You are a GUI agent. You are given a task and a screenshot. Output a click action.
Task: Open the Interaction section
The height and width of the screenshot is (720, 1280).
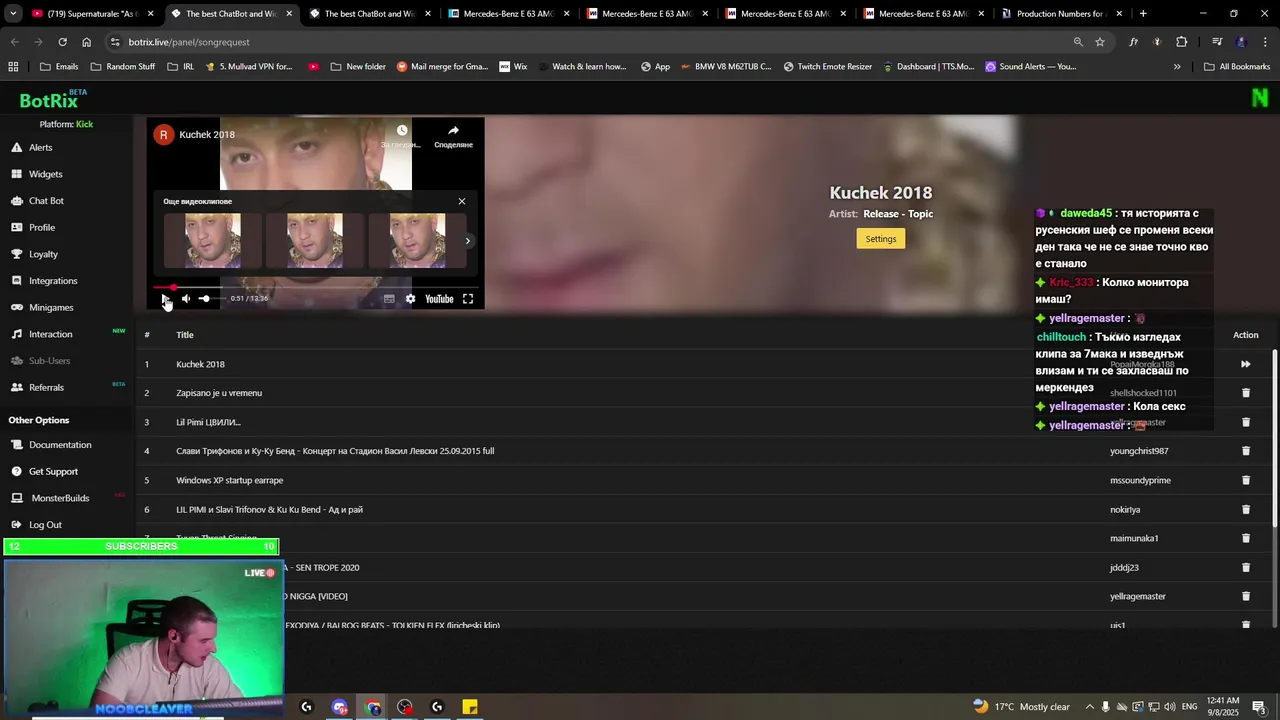50,334
